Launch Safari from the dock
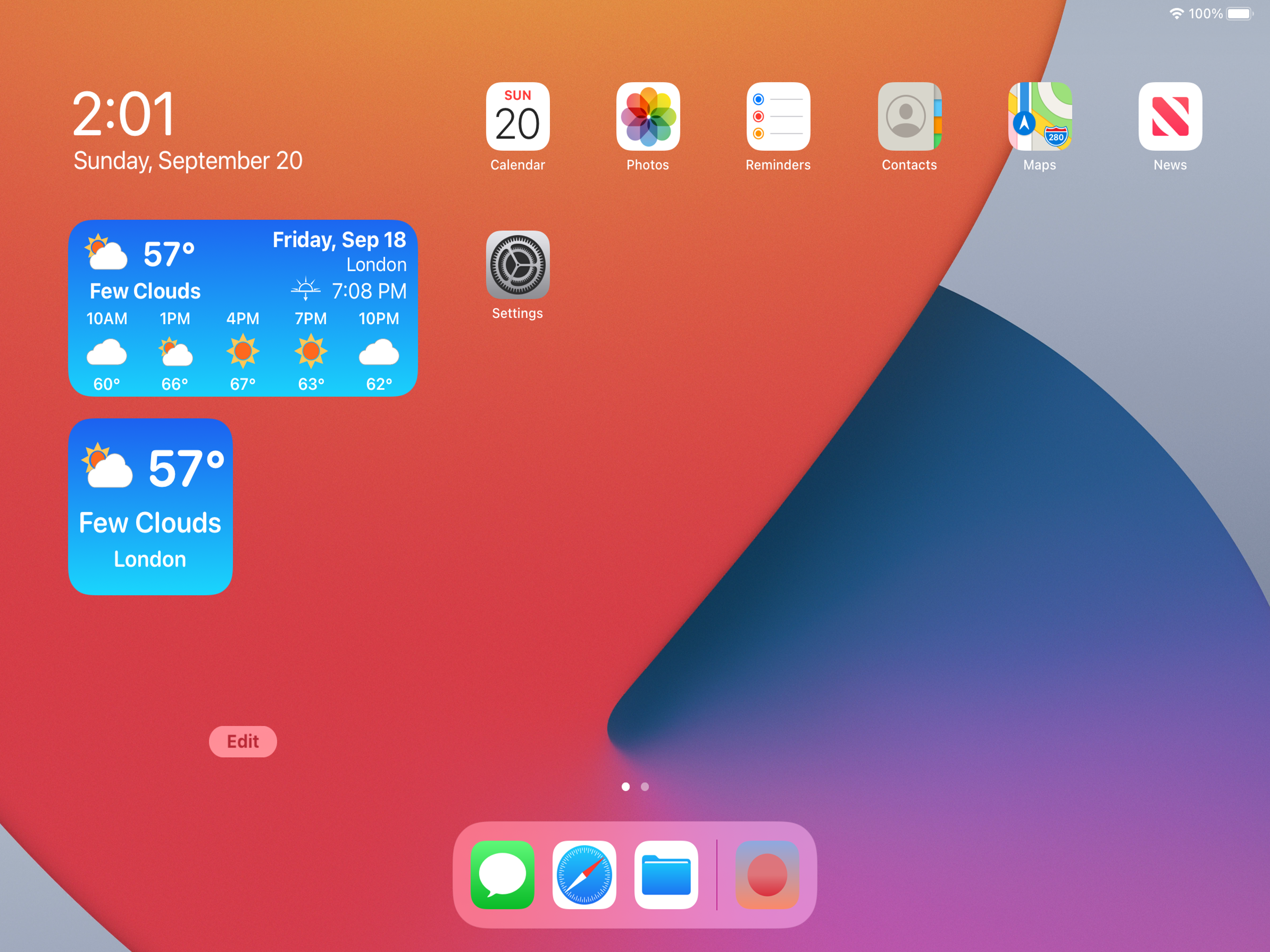The image size is (1270, 952). pos(584,874)
